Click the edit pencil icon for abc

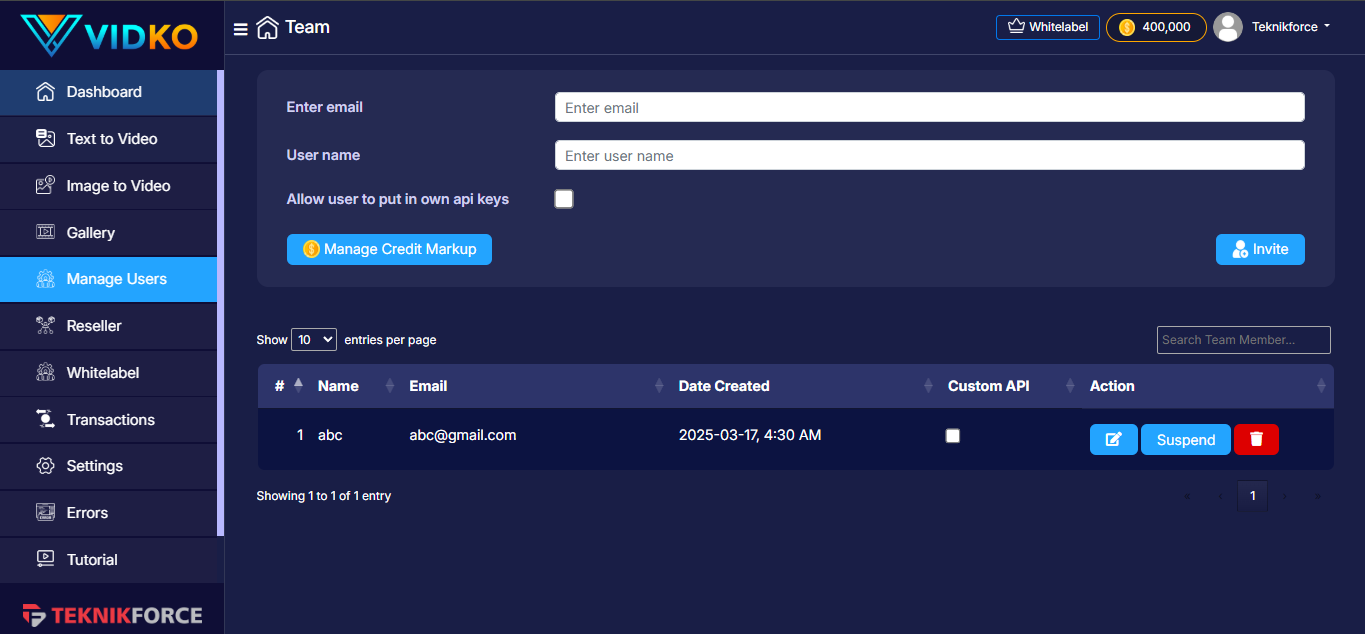tap(1113, 440)
